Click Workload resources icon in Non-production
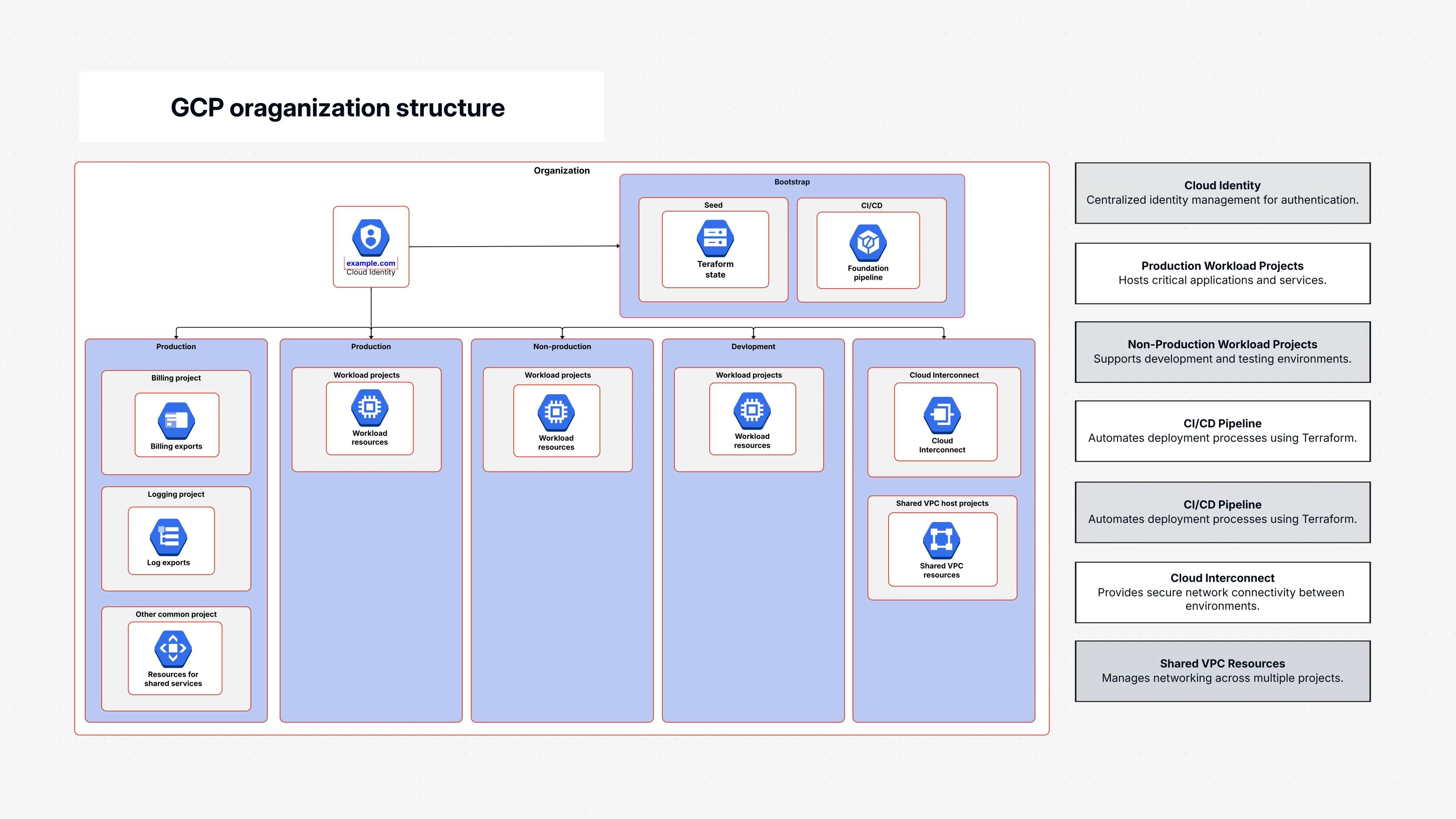This screenshot has height=819, width=1456. 556,413
